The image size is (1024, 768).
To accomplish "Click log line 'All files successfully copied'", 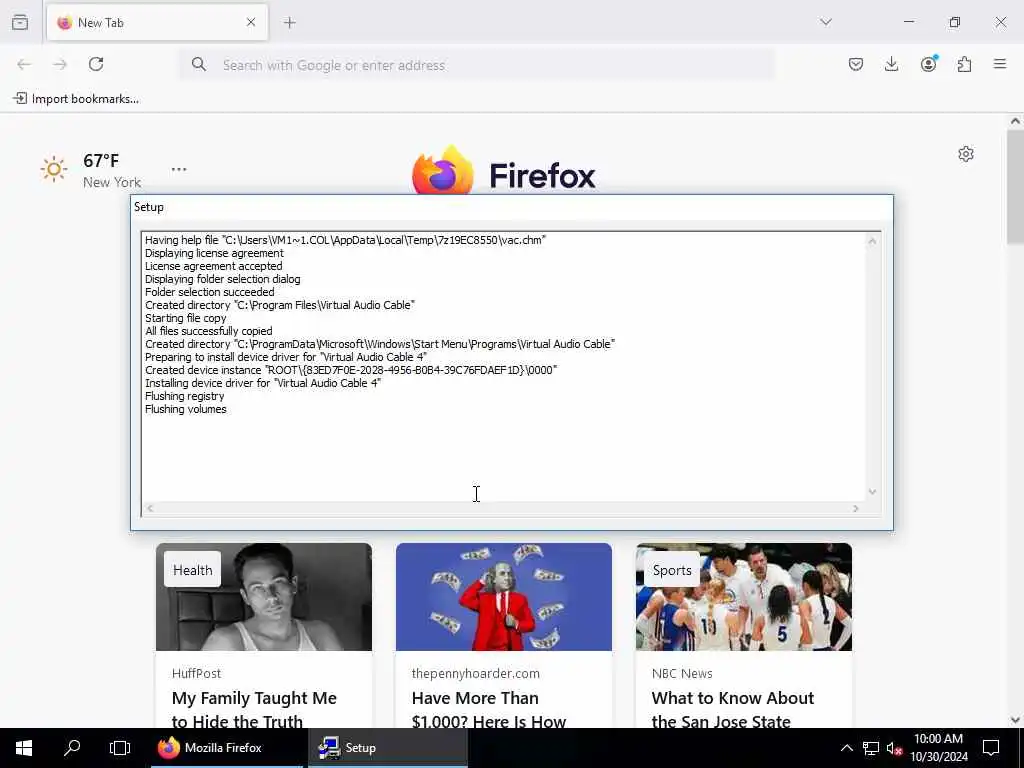I will (x=208, y=331).
